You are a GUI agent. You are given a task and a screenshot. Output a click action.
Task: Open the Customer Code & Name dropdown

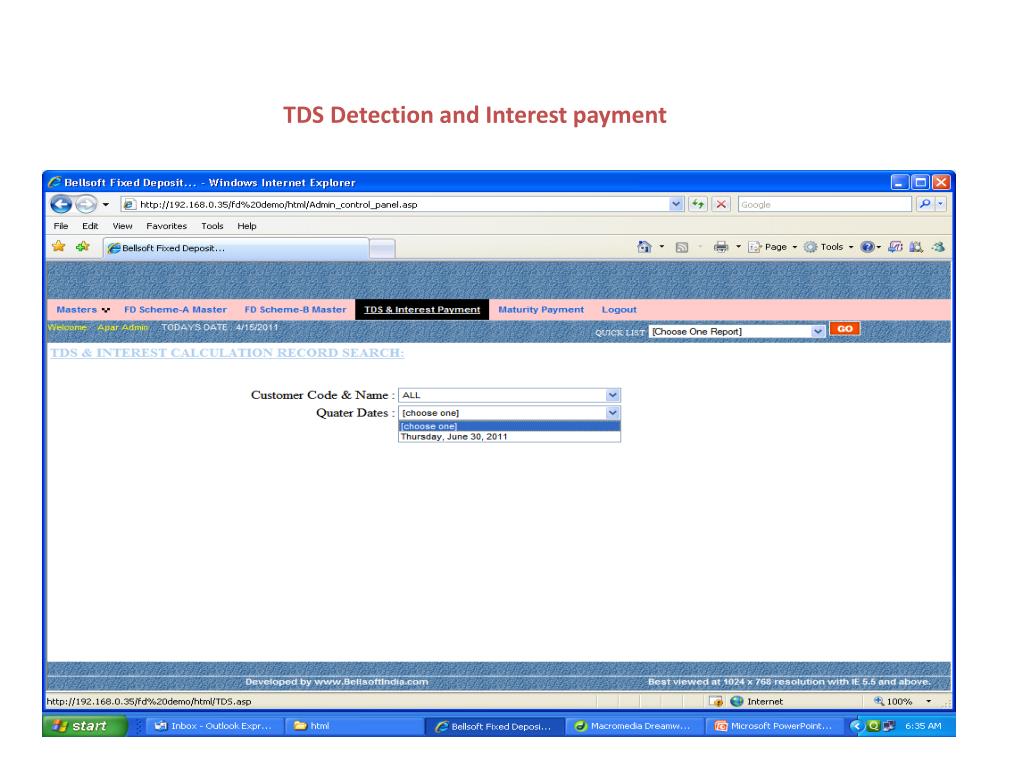click(509, 395)
